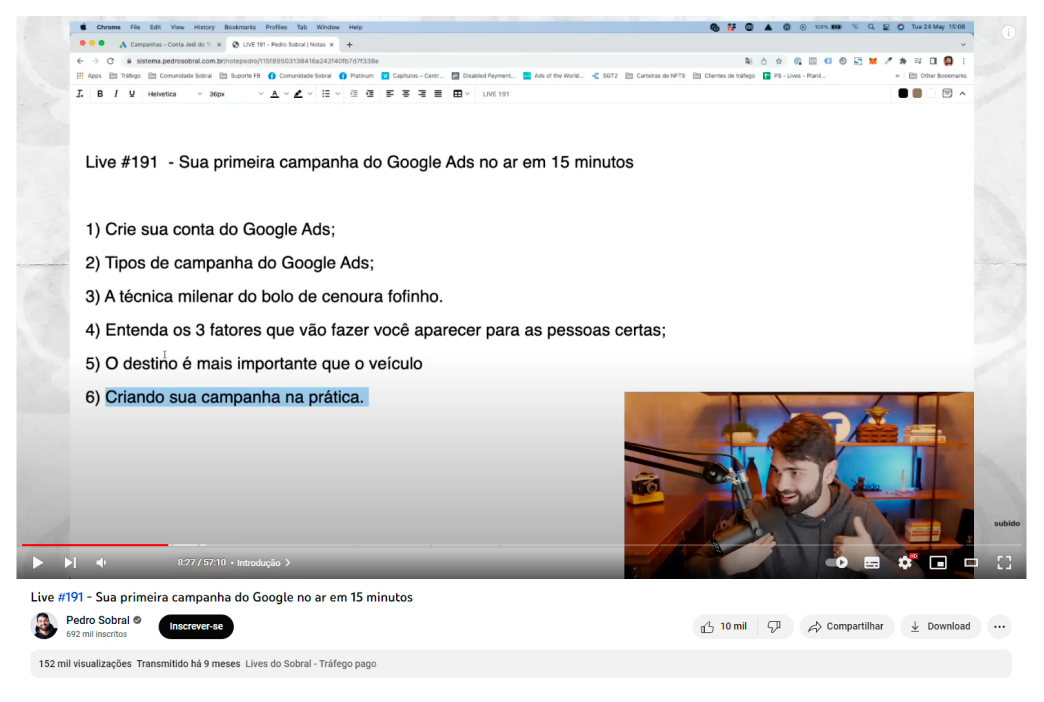The image size is (1044, 702).
Task: Open the Helvetica font dropdown
Action: (x=174, y=94)
